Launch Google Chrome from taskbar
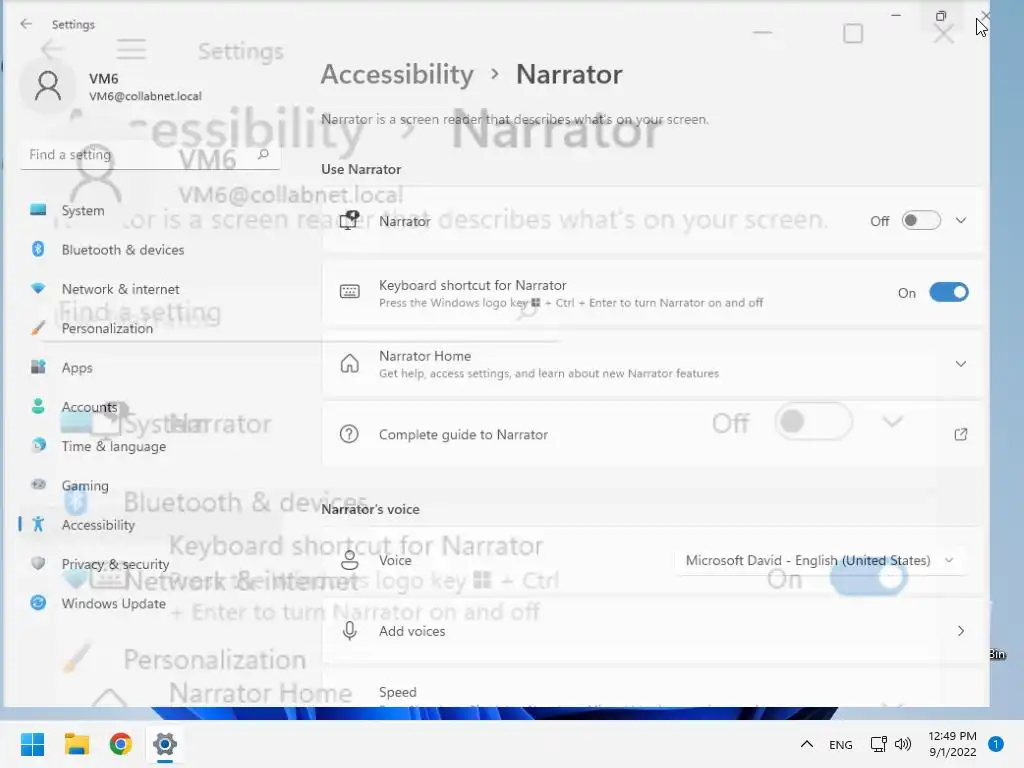 pos(121,744)
